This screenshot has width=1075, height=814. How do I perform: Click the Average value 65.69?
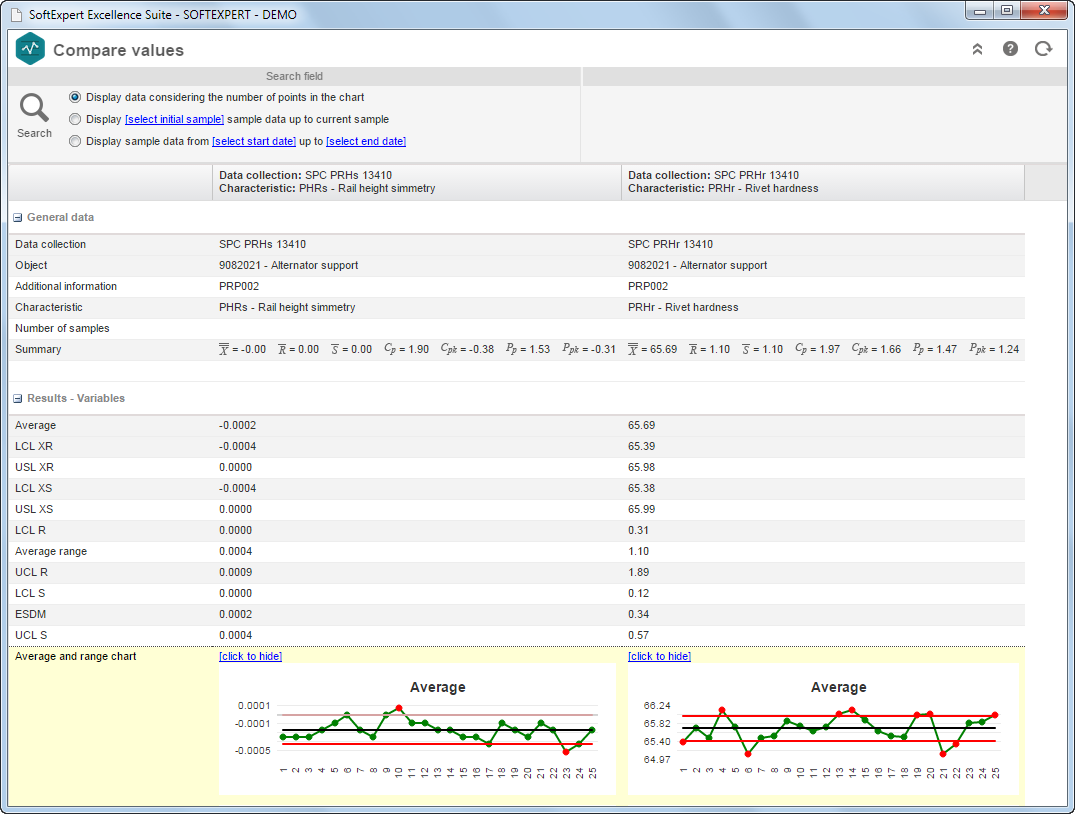[x=642, y=425]
